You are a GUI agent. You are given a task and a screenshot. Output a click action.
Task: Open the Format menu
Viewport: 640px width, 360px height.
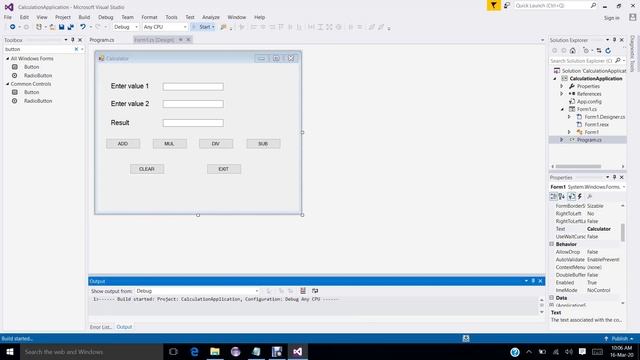click(149, 17)
